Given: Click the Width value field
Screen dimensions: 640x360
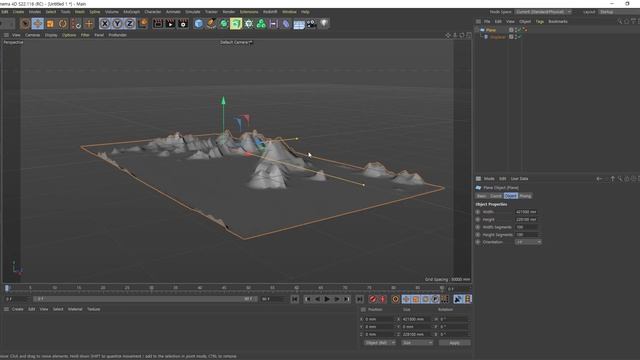Looking at the screenshot, I should [526, 212].
